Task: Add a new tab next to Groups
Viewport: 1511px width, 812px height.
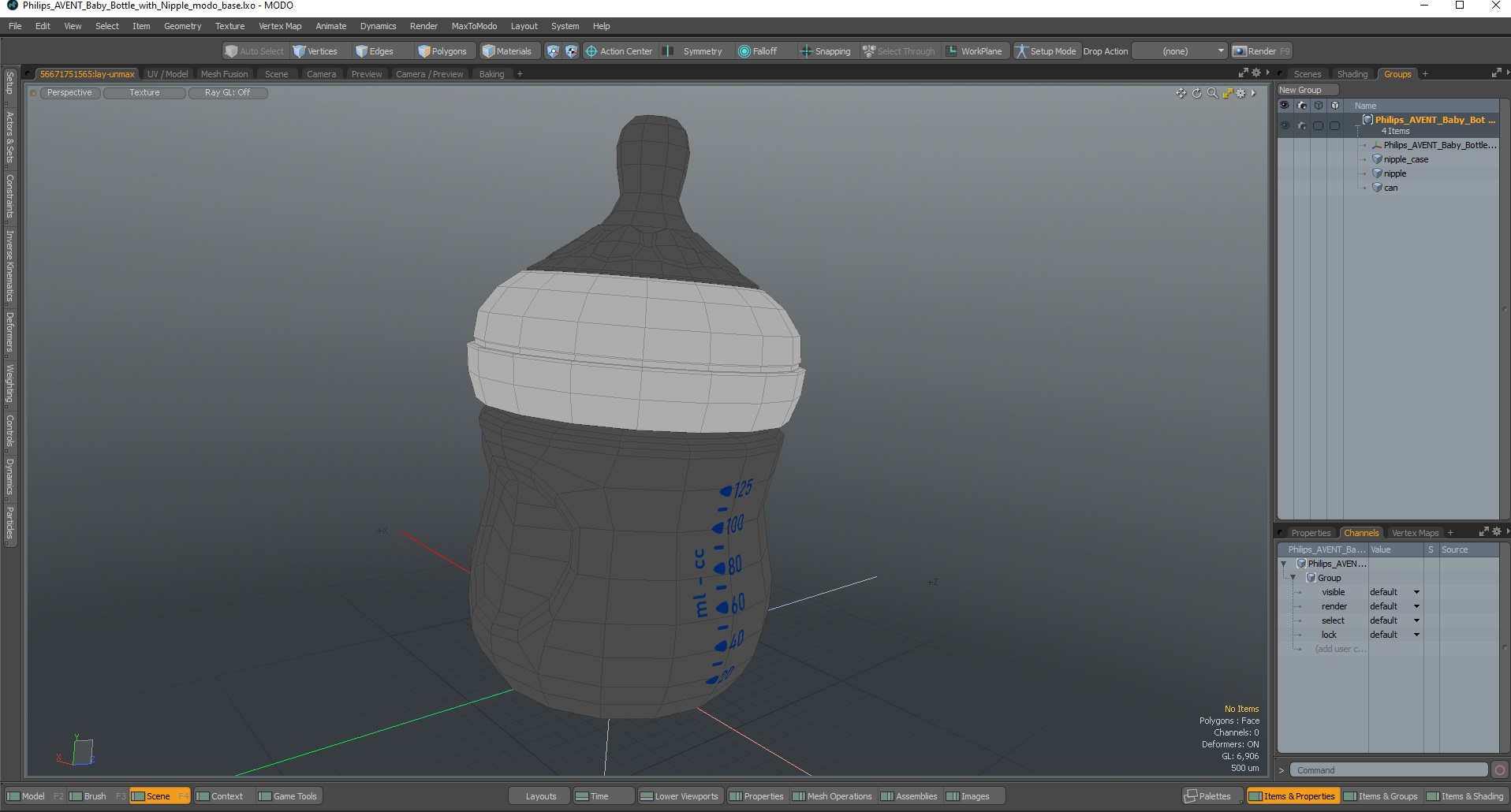Action: pyautogui.click(x=1425, y=74)
